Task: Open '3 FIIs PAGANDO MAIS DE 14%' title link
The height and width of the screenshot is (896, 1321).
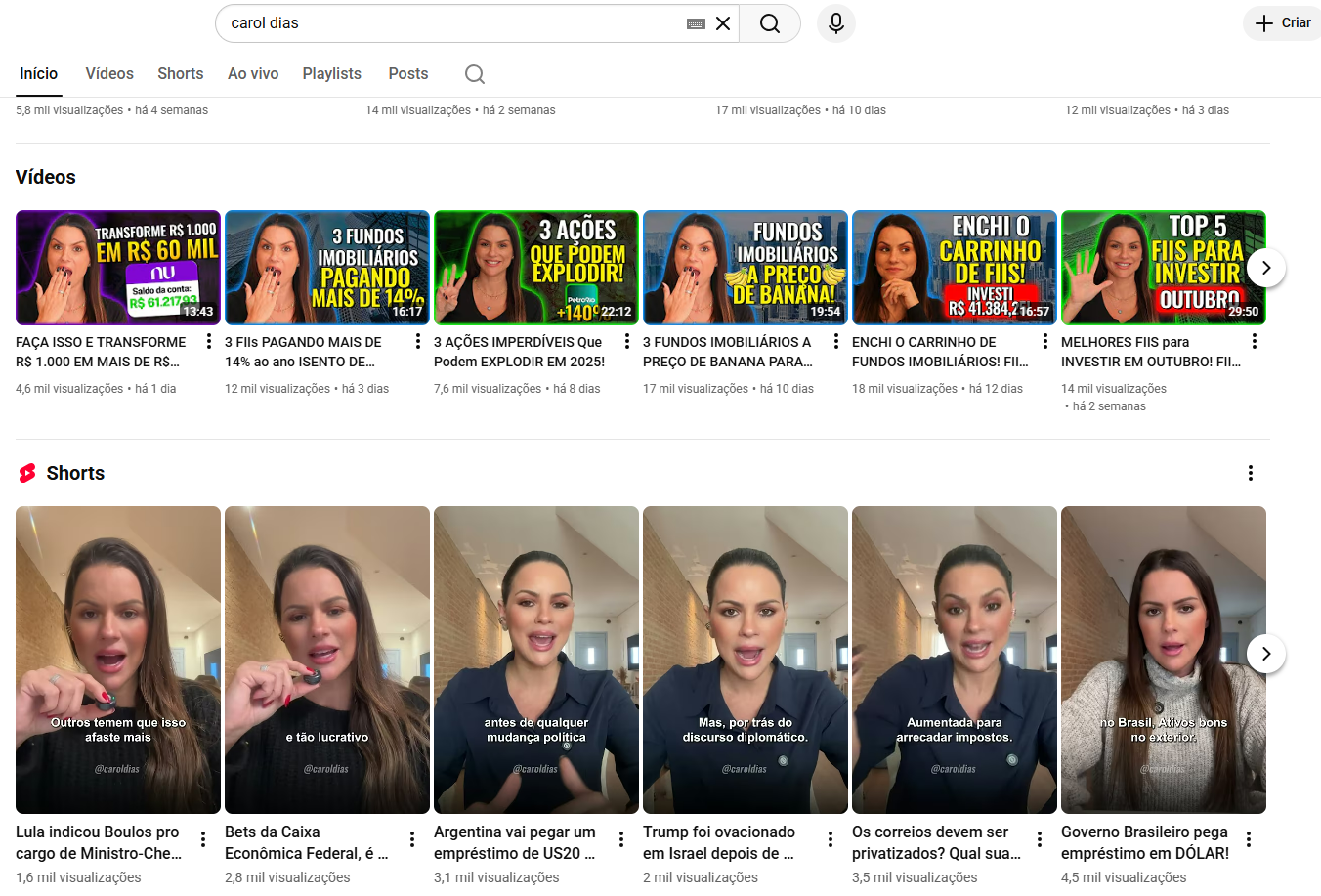Action: coord(303,352)
